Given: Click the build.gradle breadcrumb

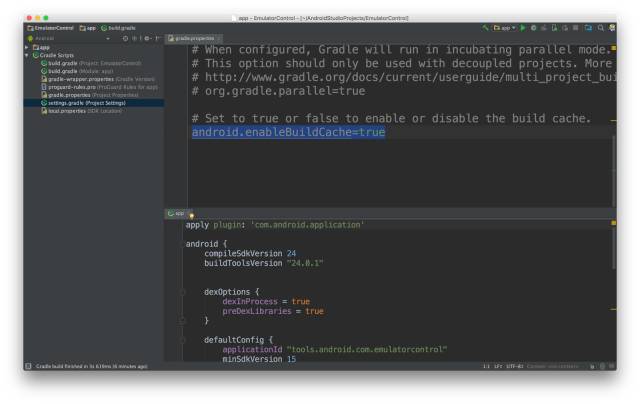Looking at the screenshot, I should (x=118, y=28).
